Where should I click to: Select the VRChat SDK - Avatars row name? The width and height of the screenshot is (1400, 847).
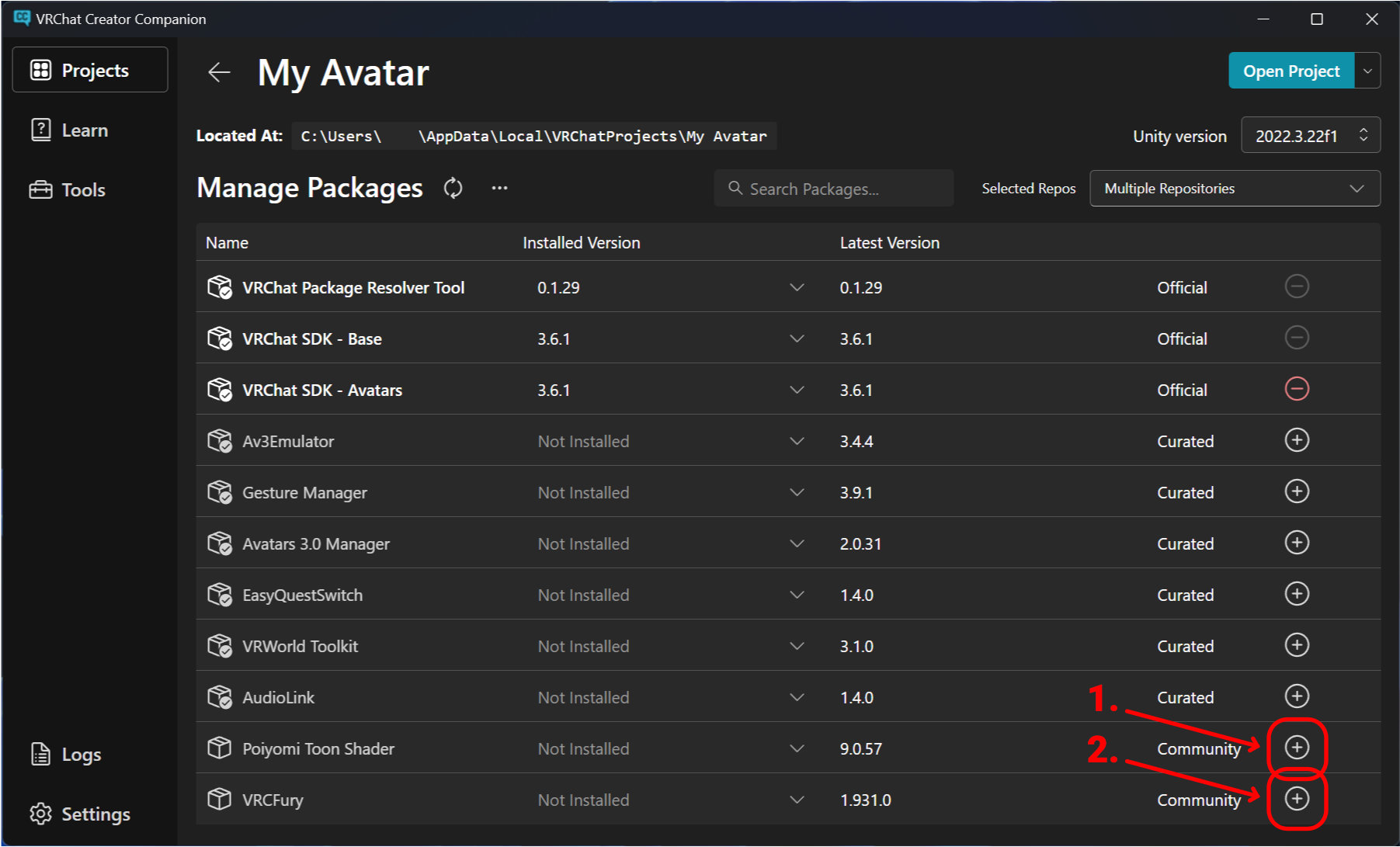click(x=322, y=390)
